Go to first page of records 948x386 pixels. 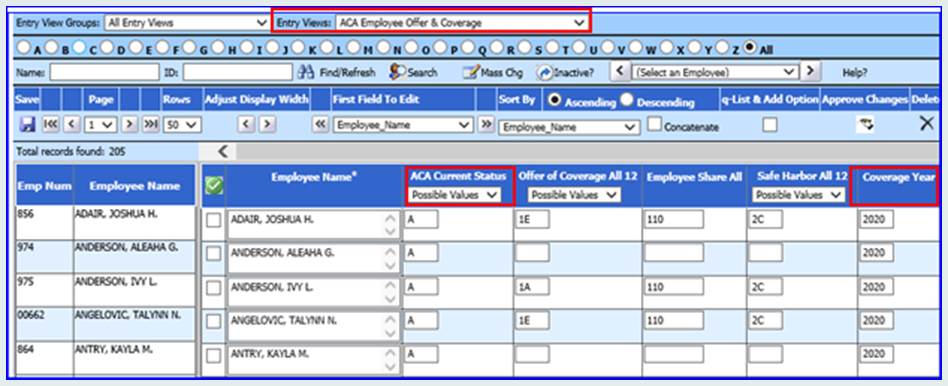pyautogui.click(x=51, y=125)
